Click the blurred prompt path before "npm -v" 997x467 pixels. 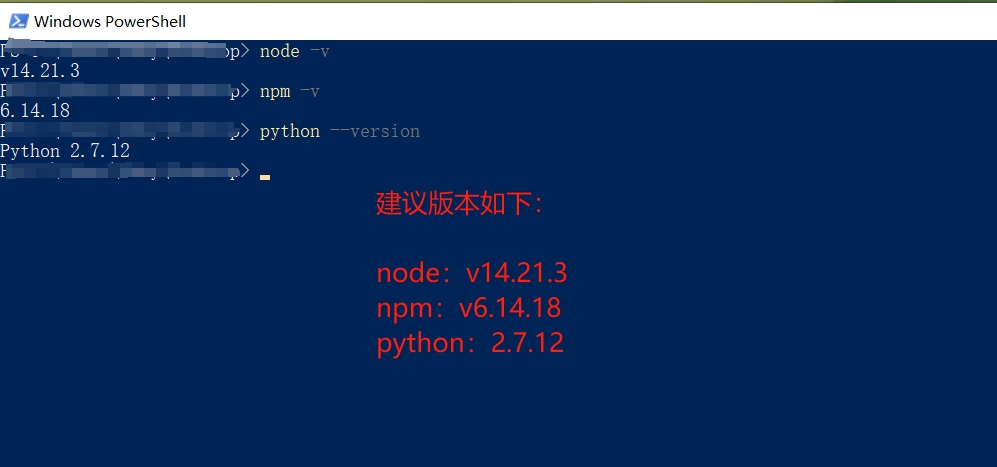point(122,91)
